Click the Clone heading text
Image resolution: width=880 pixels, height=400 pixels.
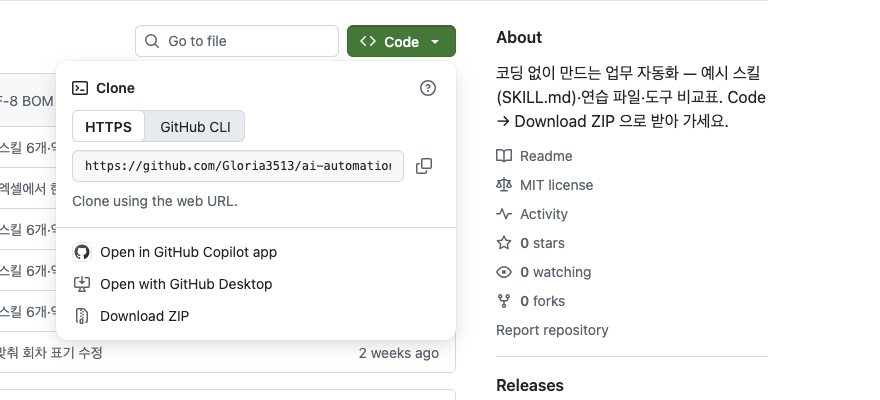pos(116,88)
